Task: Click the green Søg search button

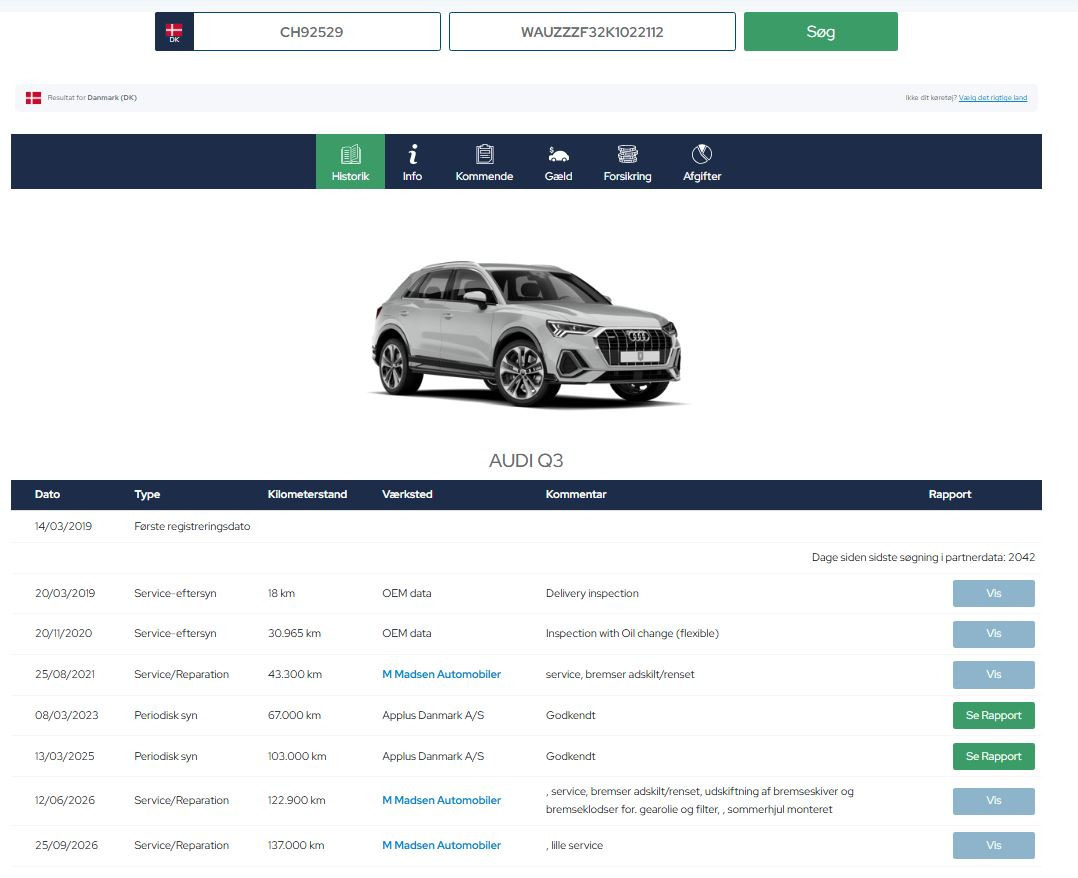Action: coord(820,32)
